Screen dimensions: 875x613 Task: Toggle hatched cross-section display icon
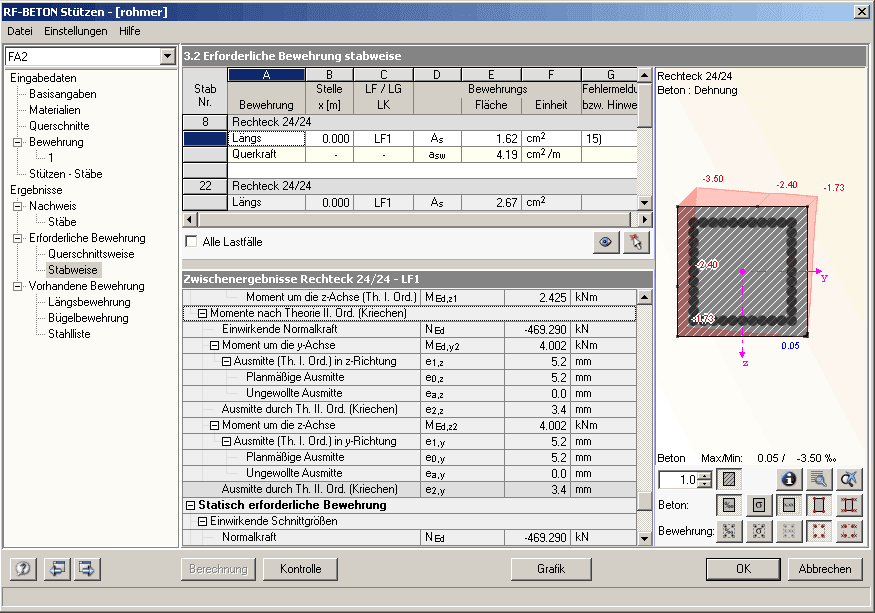click(729, 479)
